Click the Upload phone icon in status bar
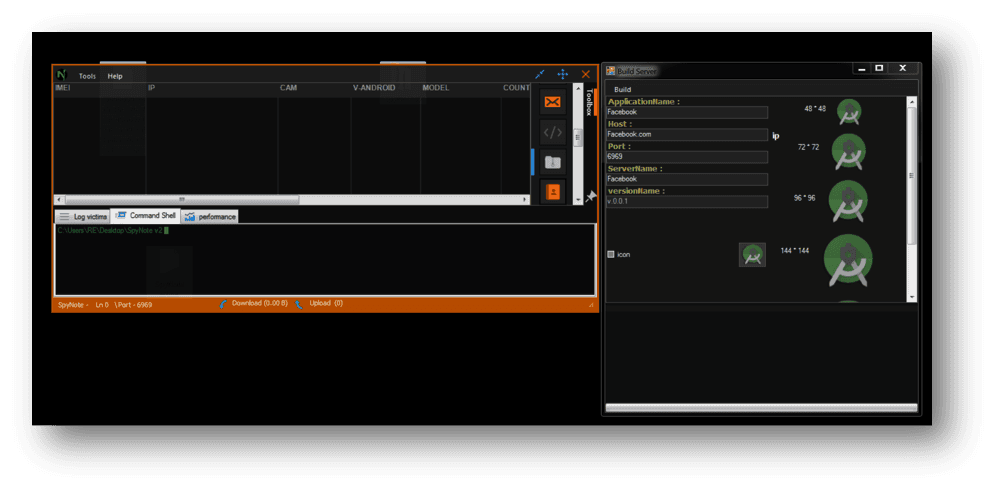Screen dimensions: 997x490 click(299, 304)
